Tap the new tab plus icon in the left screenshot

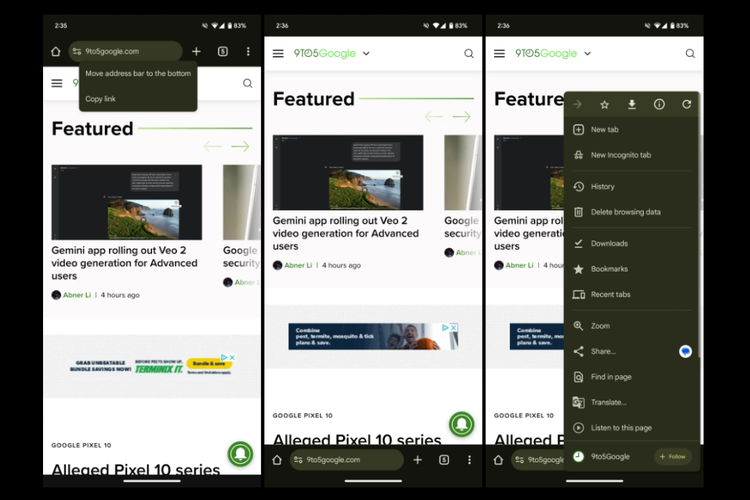pyautogui.click(x=196, y=51)
